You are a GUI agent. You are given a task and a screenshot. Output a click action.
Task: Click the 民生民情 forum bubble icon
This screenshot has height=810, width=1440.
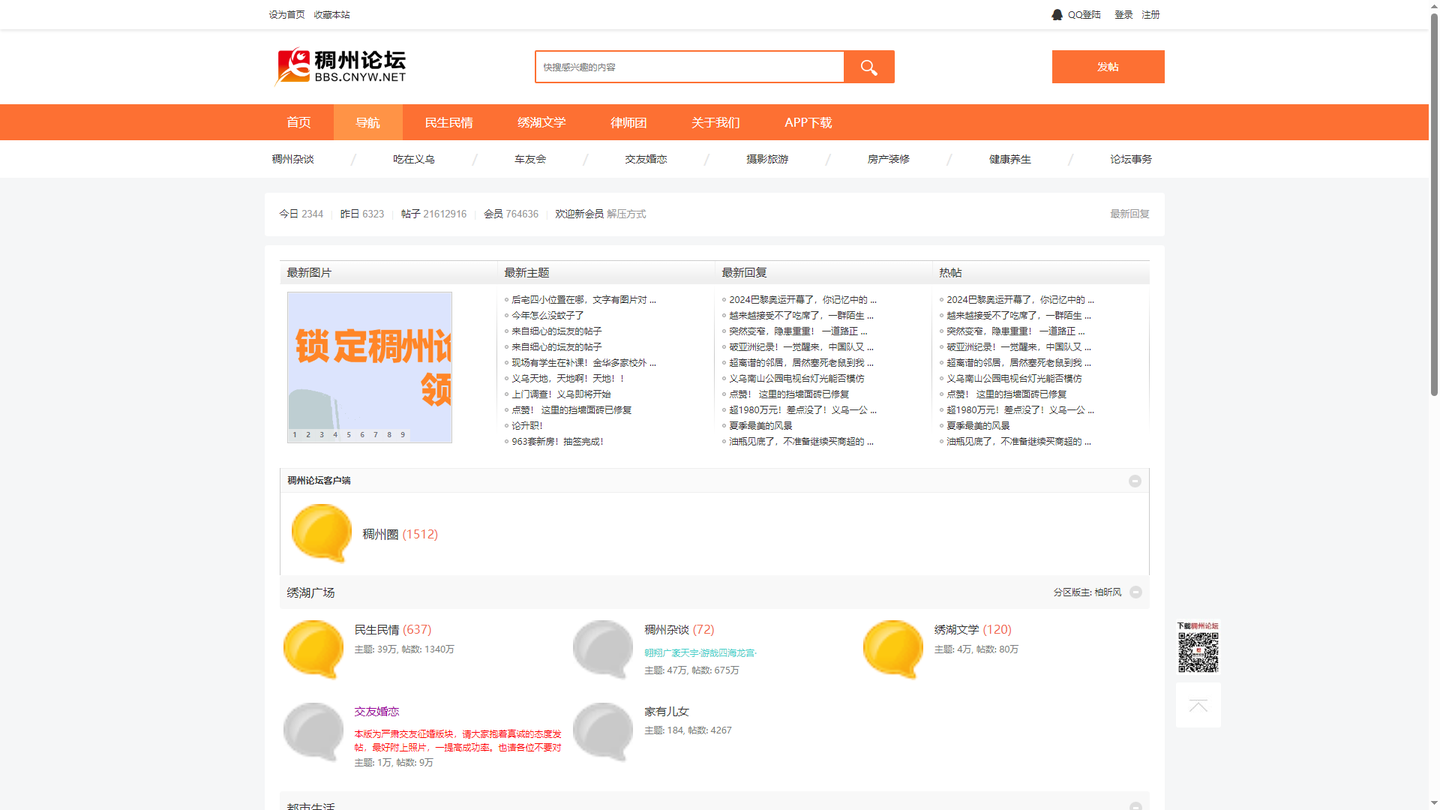click(314, 649)
